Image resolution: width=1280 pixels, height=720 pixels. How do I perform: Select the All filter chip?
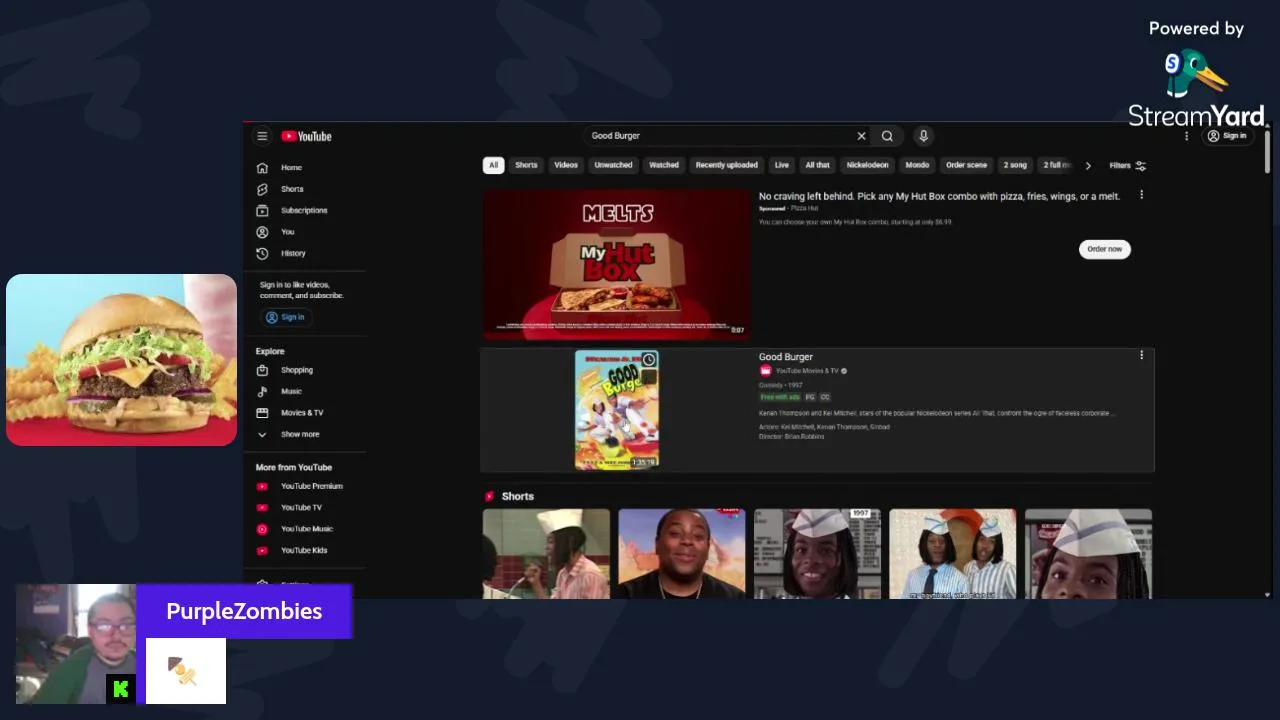coord(493,165)
